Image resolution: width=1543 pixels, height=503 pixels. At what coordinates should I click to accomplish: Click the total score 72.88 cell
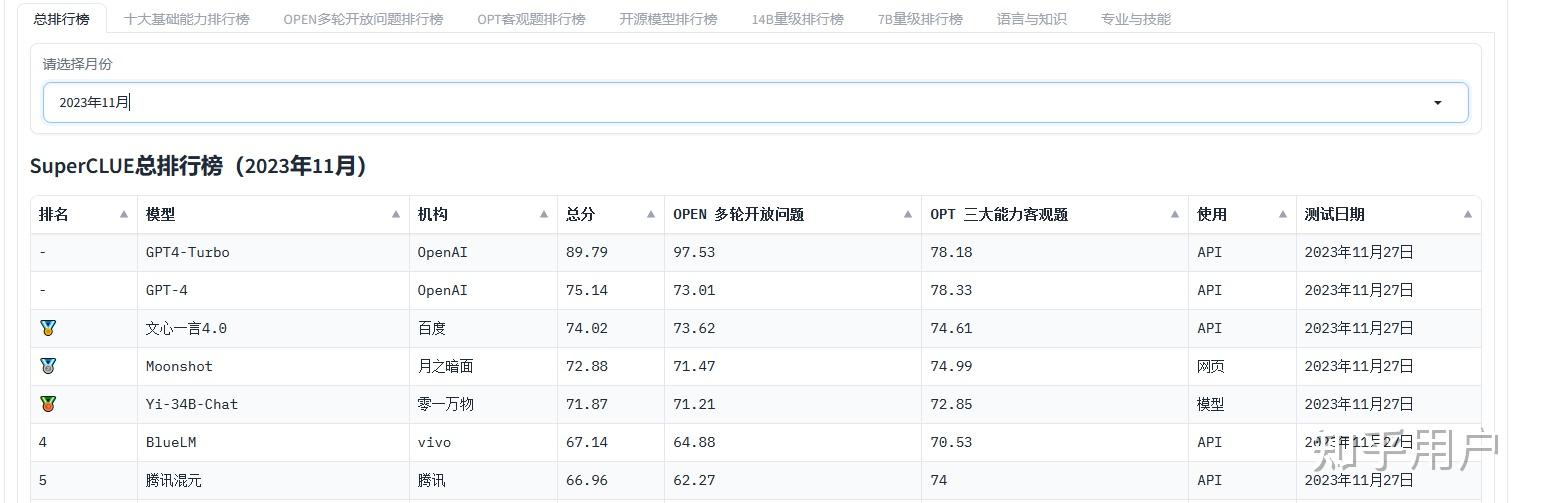click(611, 366)
